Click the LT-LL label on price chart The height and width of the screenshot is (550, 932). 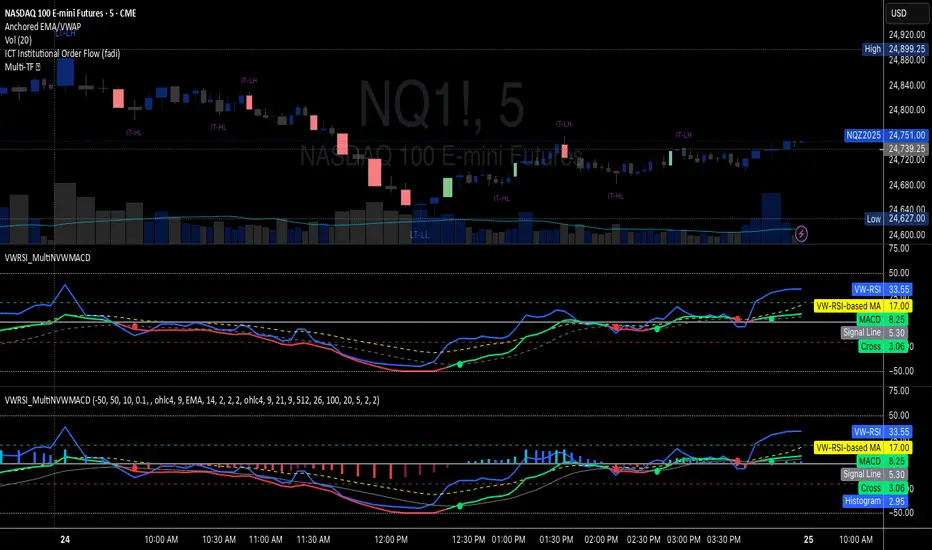[419, 235]
